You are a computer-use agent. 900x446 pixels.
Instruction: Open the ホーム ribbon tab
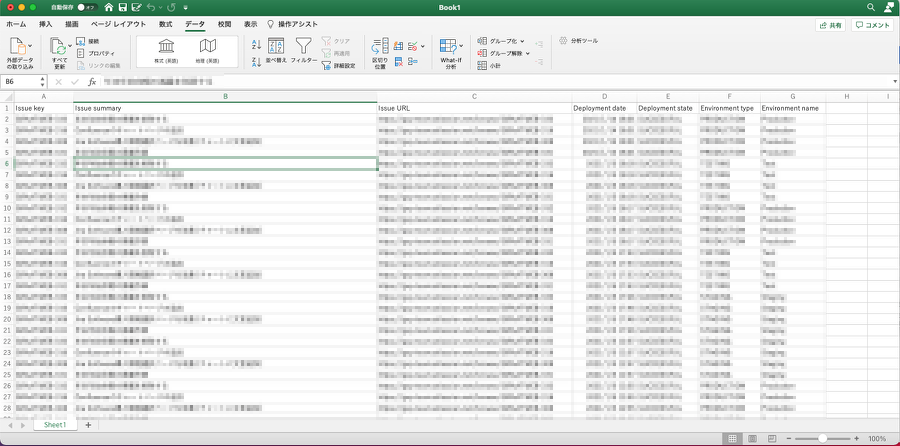(x=16, y=25)
